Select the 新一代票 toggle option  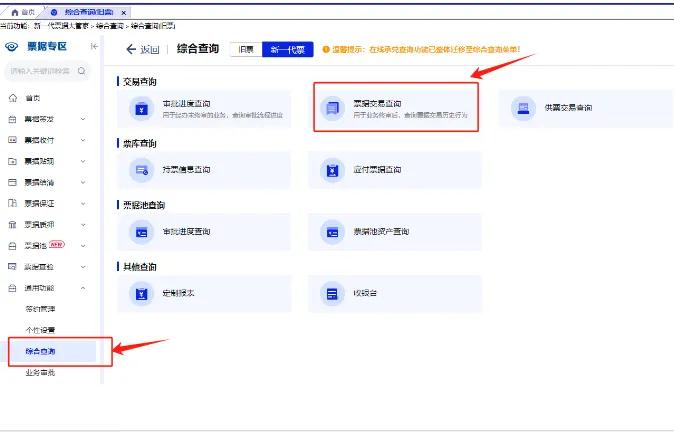click(x=288, y=49)
